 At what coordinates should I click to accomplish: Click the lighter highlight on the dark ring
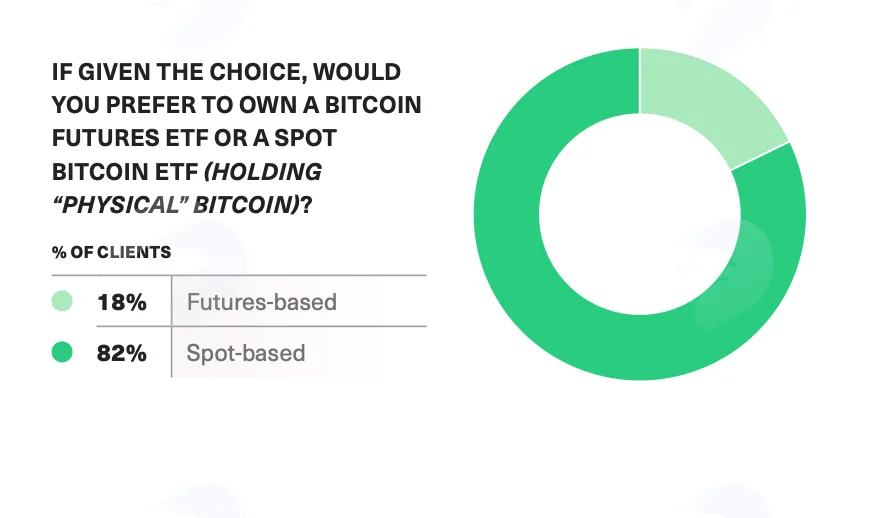(x=735, y=274)
